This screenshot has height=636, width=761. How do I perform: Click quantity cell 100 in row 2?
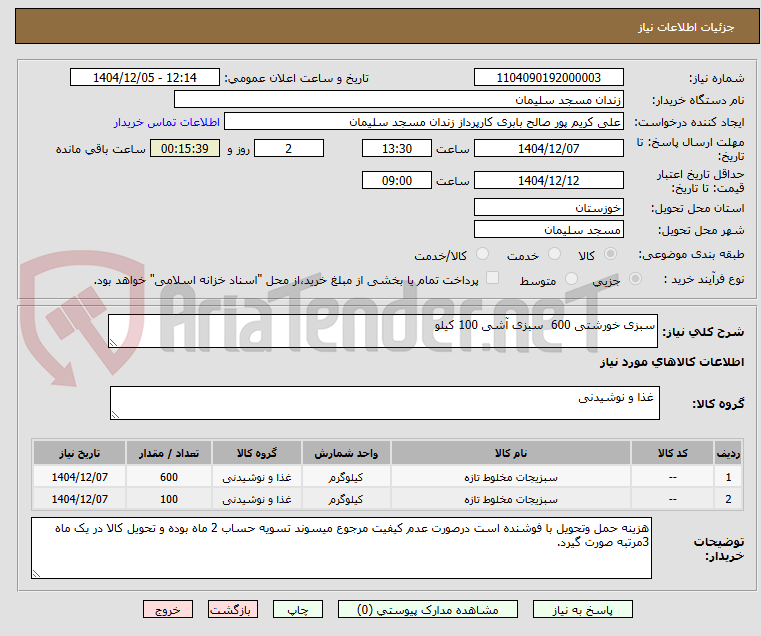[x=168, y=499]
